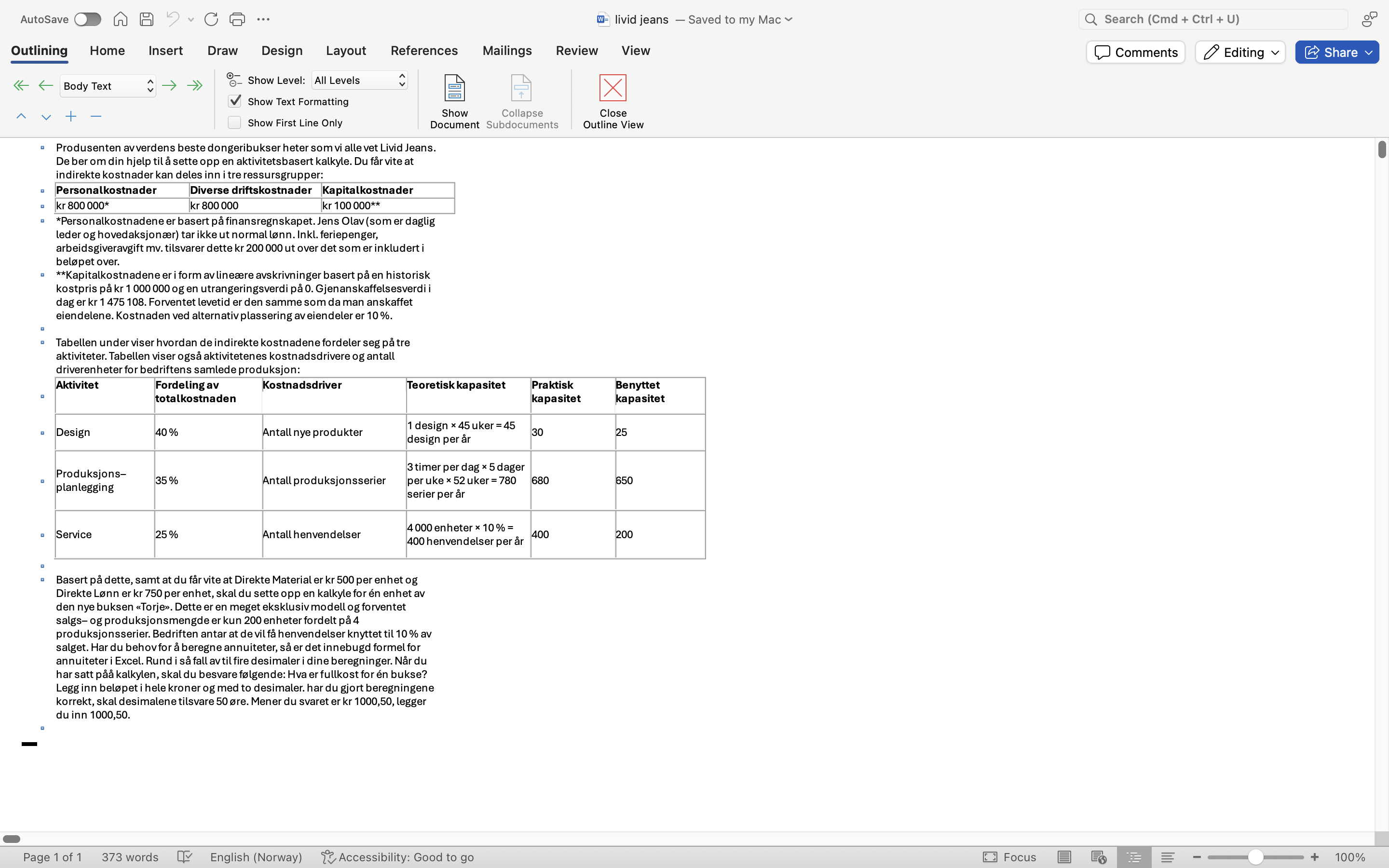The height and width of the screenshot is (868, 1389).
Task: Open the Layout ribbon tab
Action: coord(345,51)
